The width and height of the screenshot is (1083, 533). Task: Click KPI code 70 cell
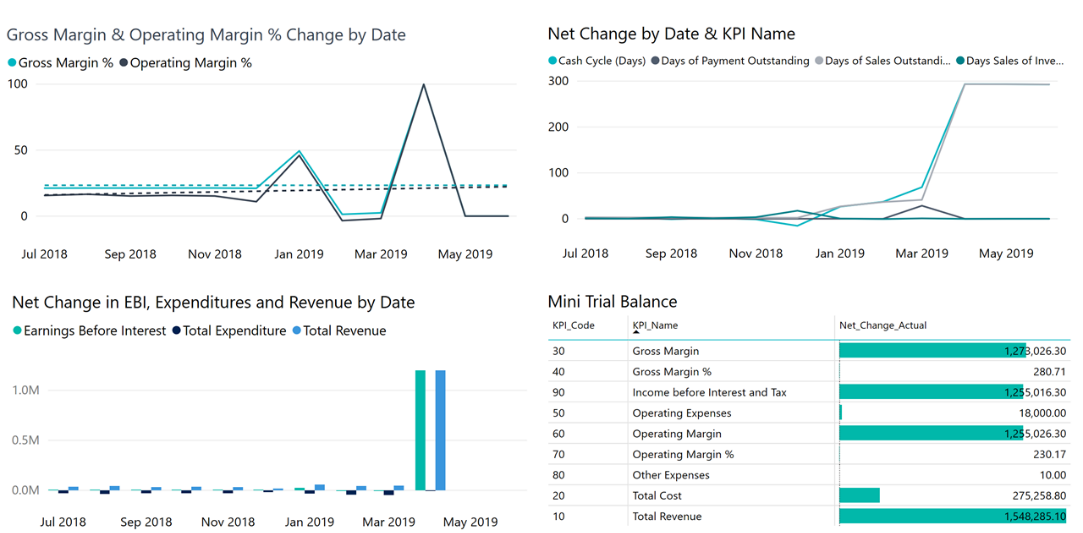tap(588, 454)
